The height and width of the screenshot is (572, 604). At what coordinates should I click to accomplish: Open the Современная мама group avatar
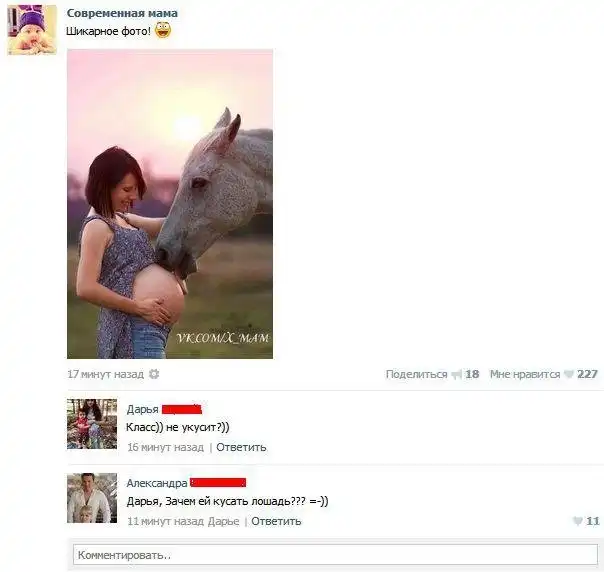pos(32,30)
